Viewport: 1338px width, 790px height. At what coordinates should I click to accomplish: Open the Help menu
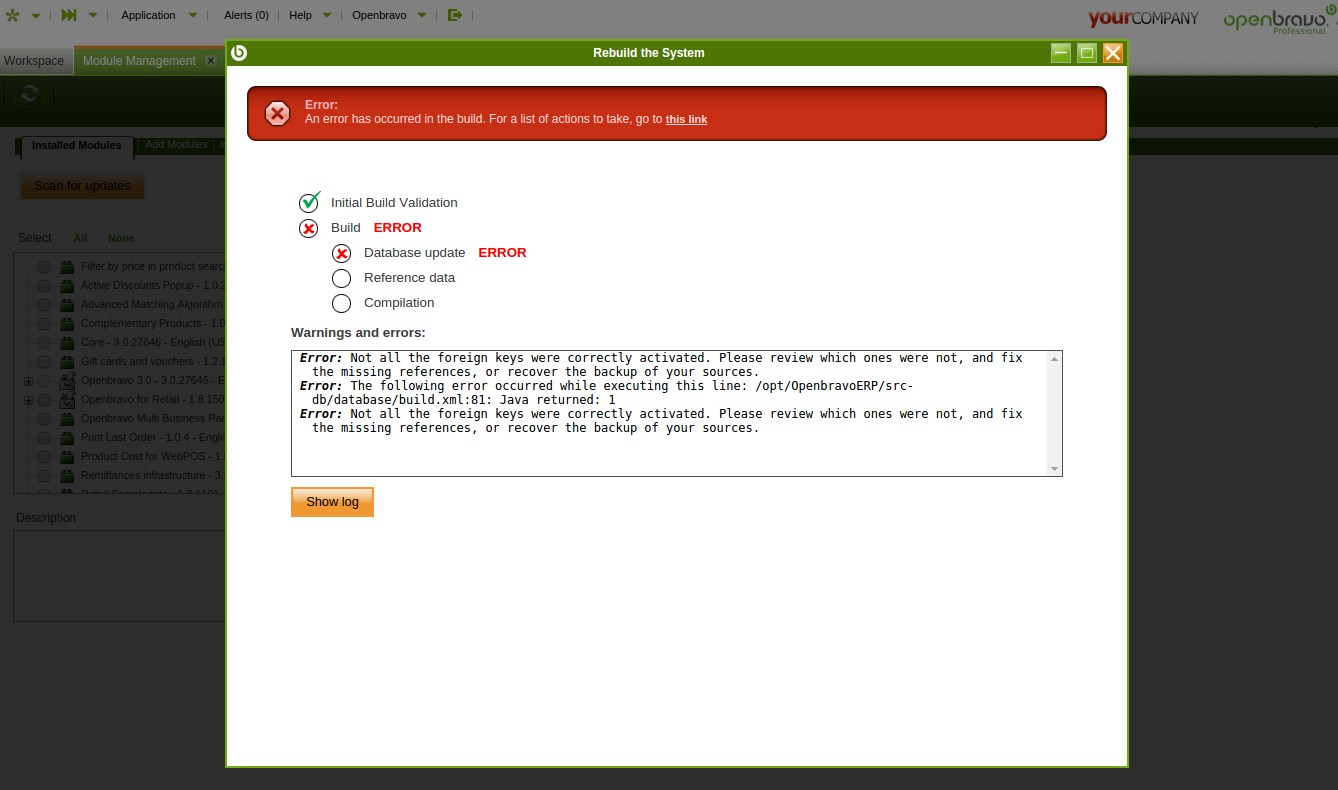pos(310,15)
